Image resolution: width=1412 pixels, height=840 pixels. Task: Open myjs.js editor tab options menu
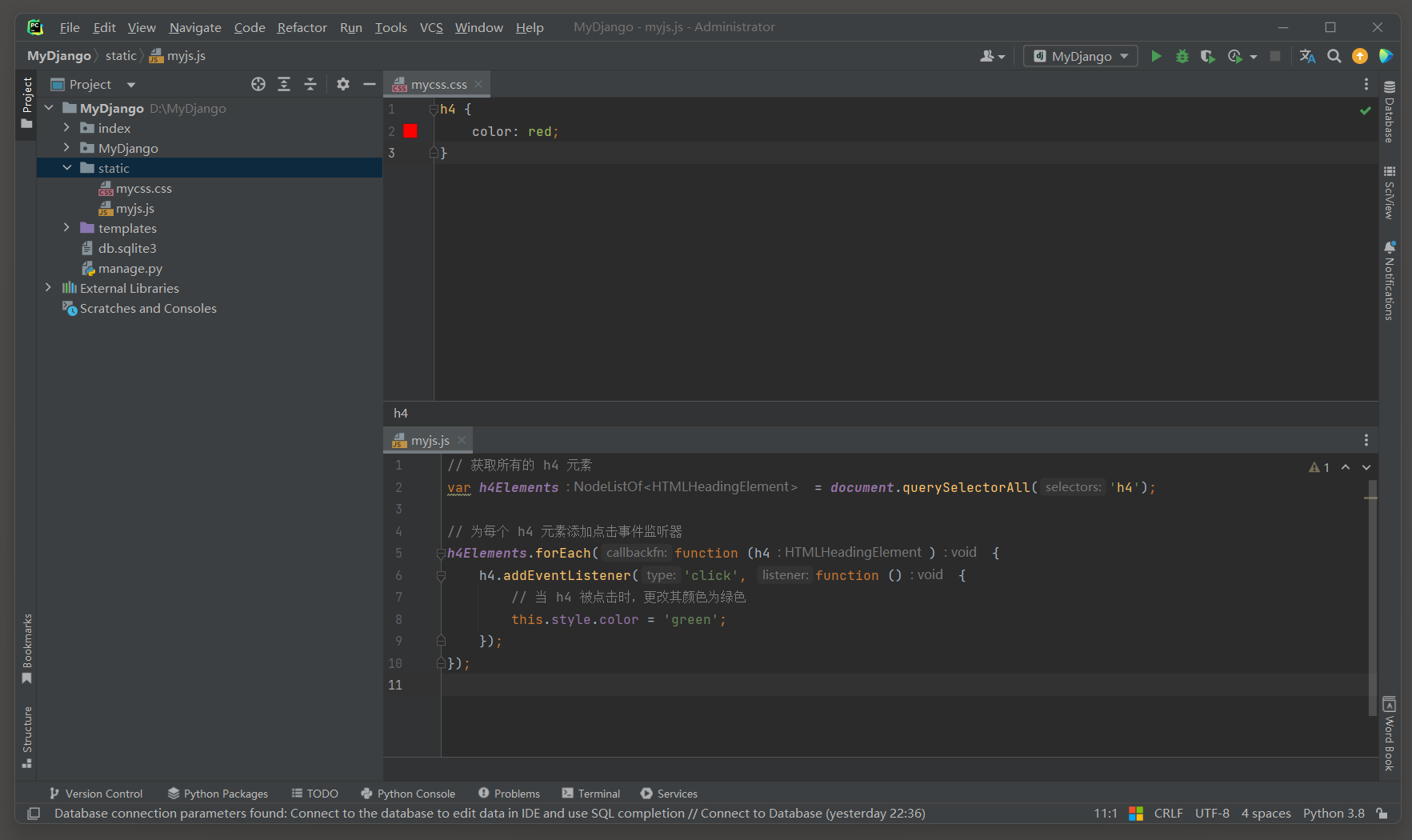pos(1366,440)
